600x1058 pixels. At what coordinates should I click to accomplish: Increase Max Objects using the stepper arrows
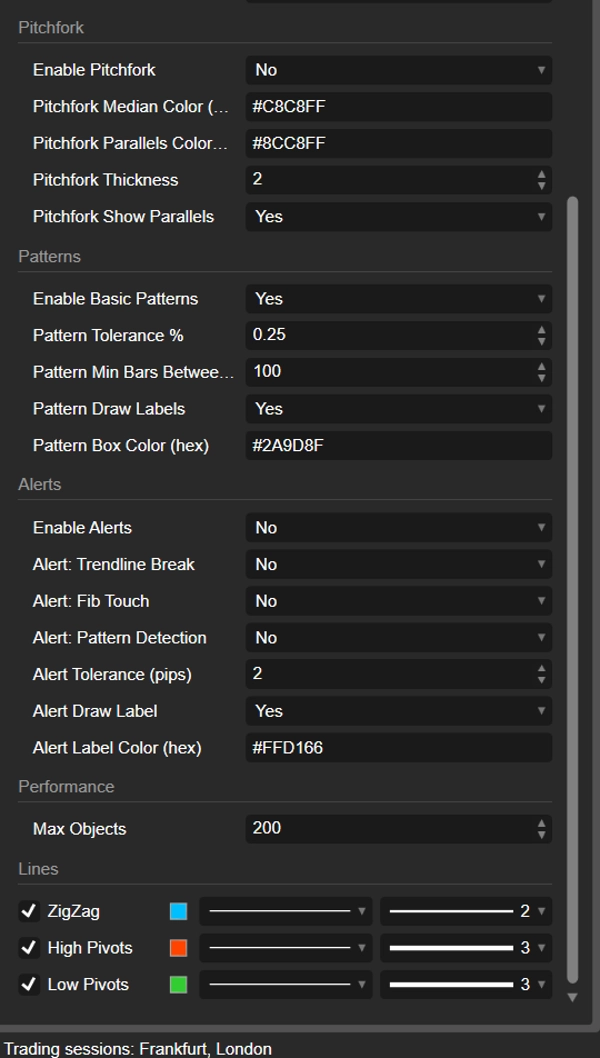point(539,824)
